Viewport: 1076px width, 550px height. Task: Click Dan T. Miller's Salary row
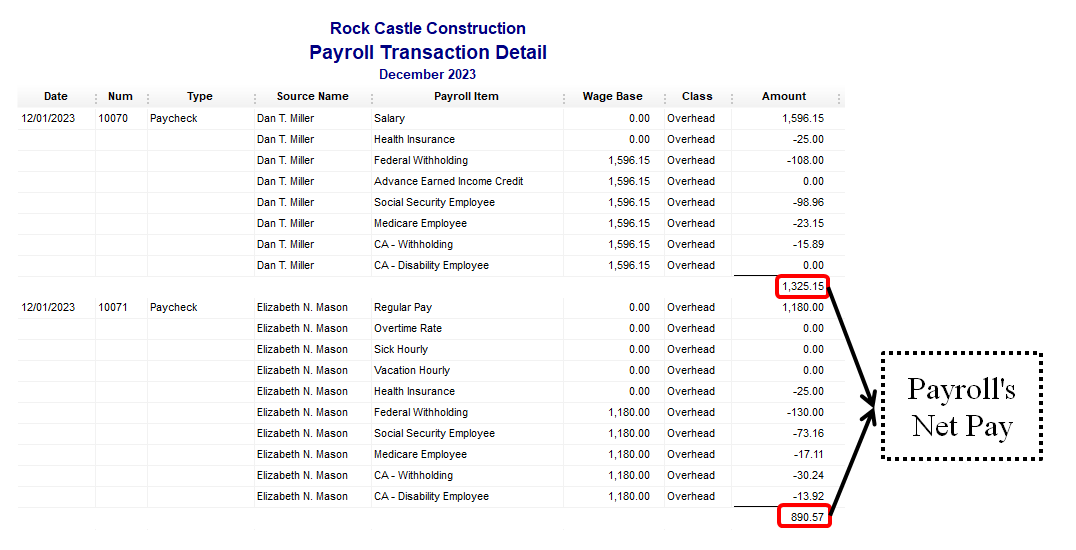click(x=389, y=118)
